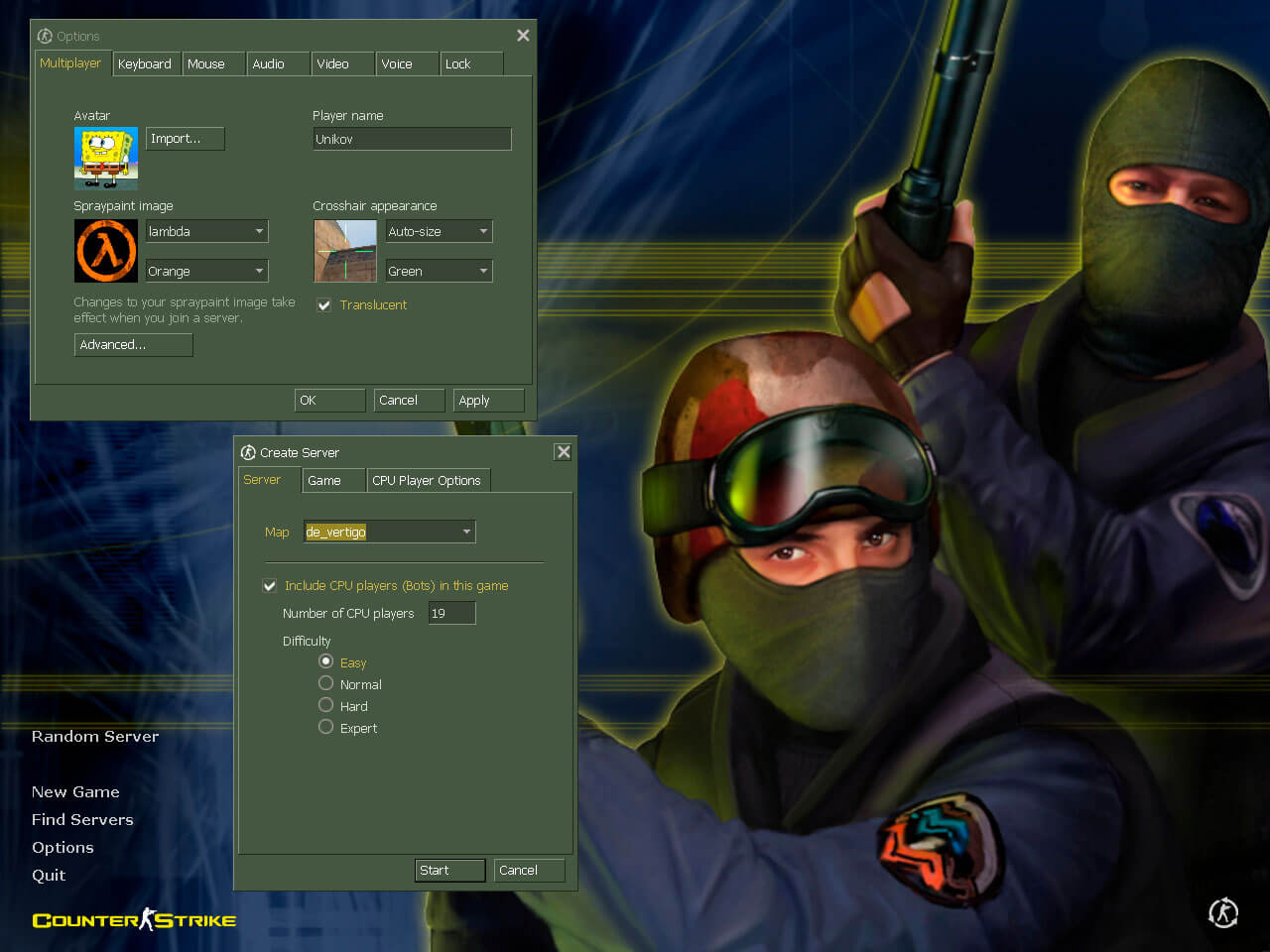Switch to the CPU Player Options tab

point(428,480)
